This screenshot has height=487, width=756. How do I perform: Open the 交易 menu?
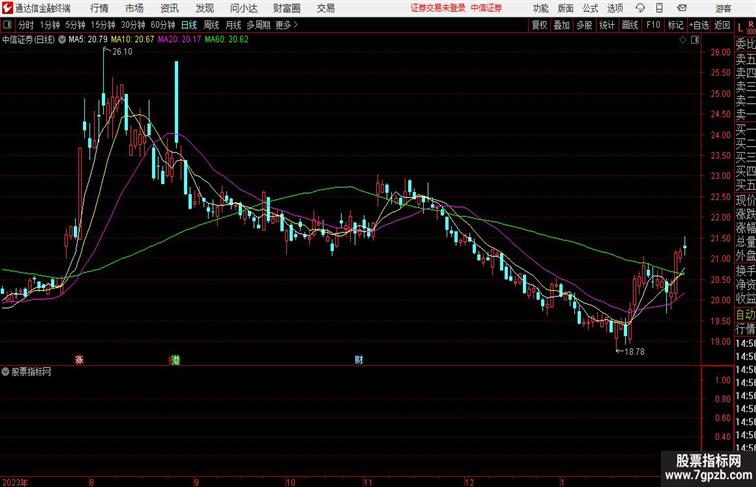325,8
